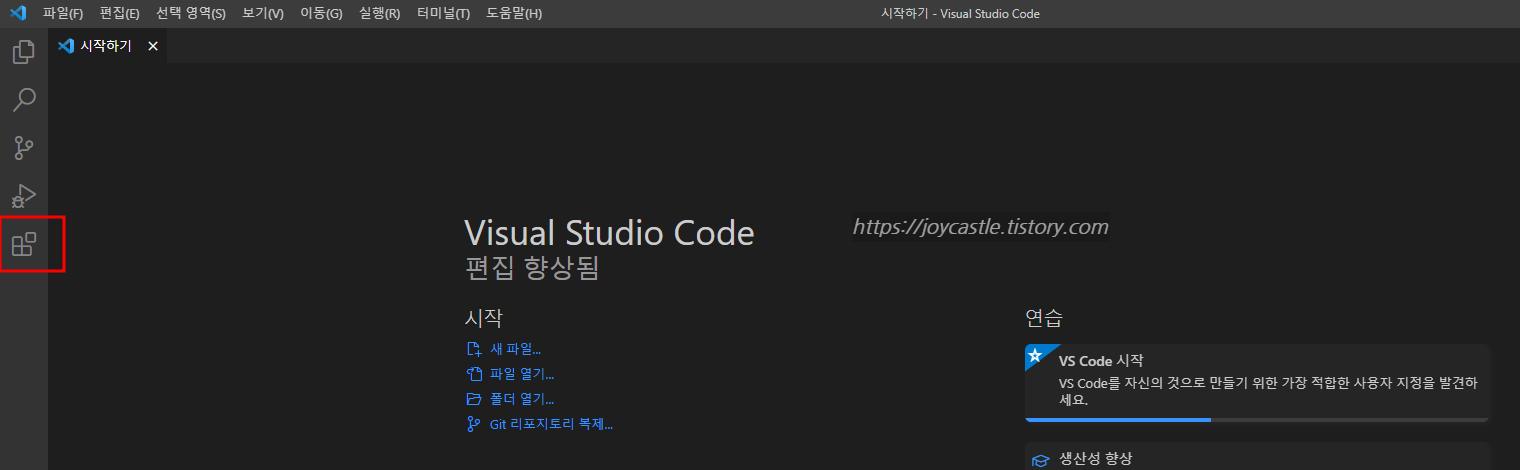Close the 시작하기 tab

[153, 46]
